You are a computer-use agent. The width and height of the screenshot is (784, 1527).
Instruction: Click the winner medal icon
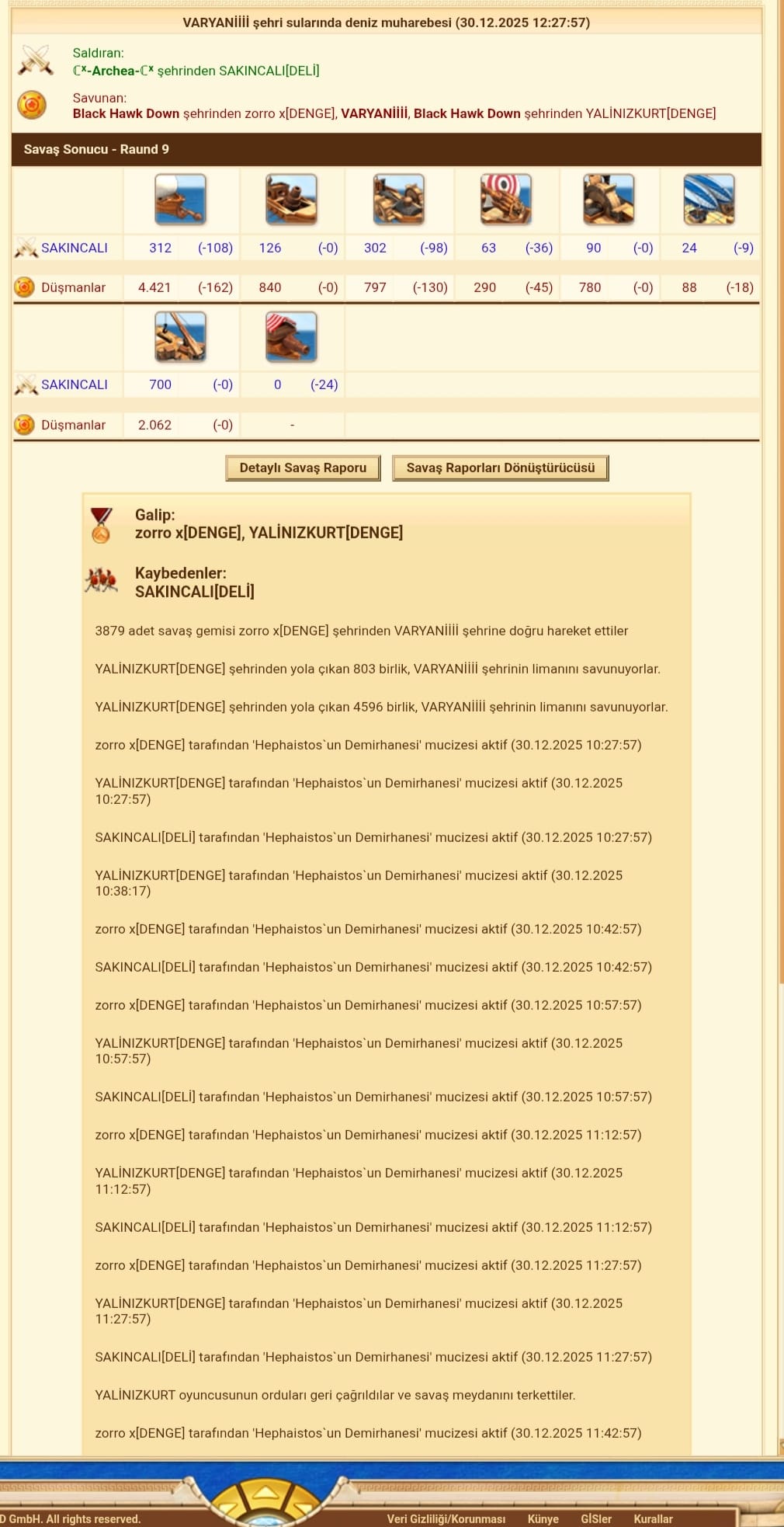click(x=101, y=525)
